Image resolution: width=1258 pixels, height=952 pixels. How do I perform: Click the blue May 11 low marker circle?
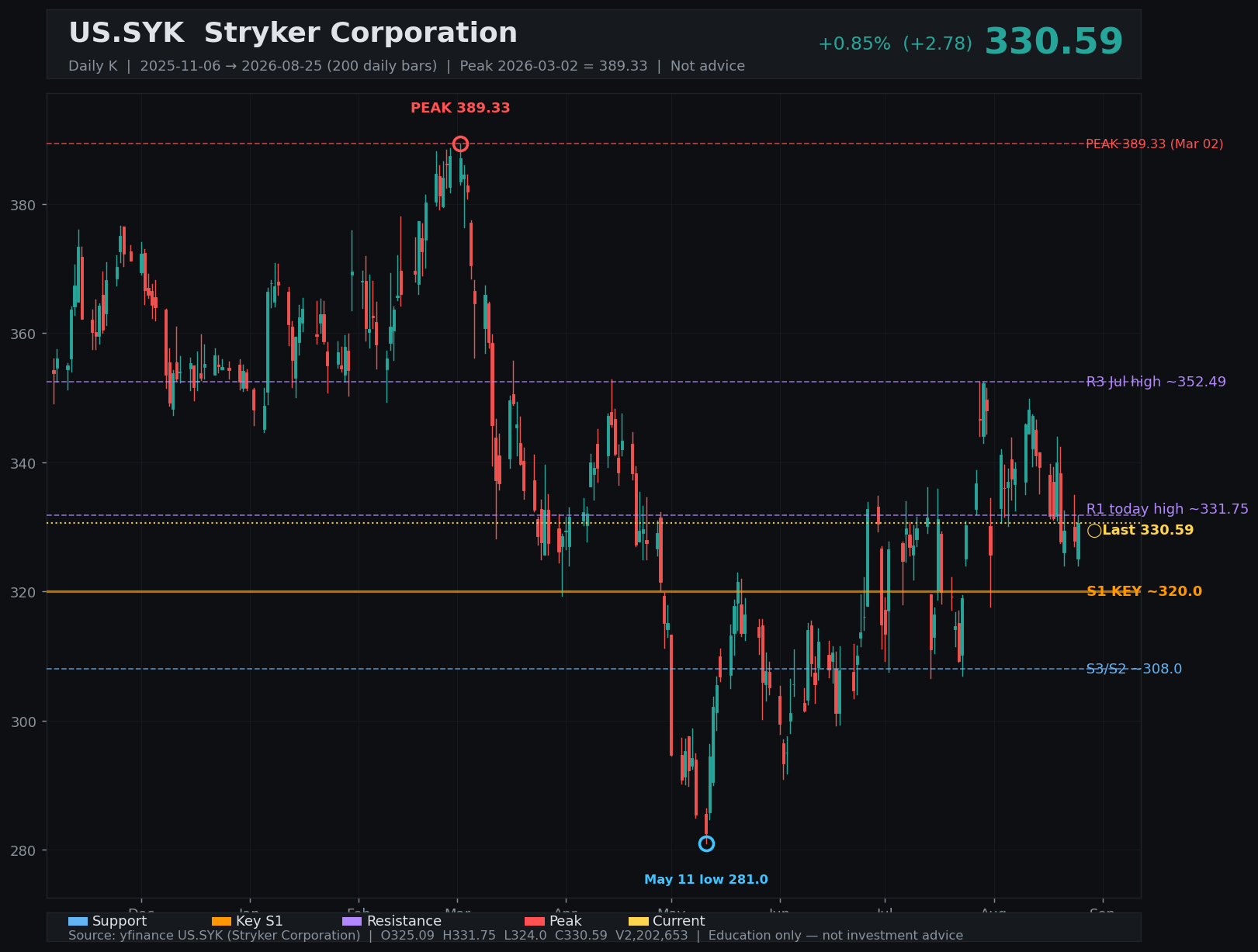click(706, 843)
